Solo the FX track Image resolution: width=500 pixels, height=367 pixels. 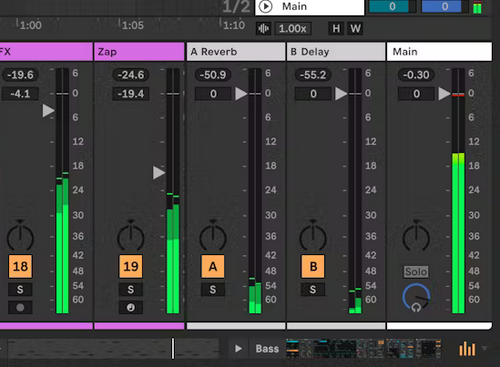20,289
